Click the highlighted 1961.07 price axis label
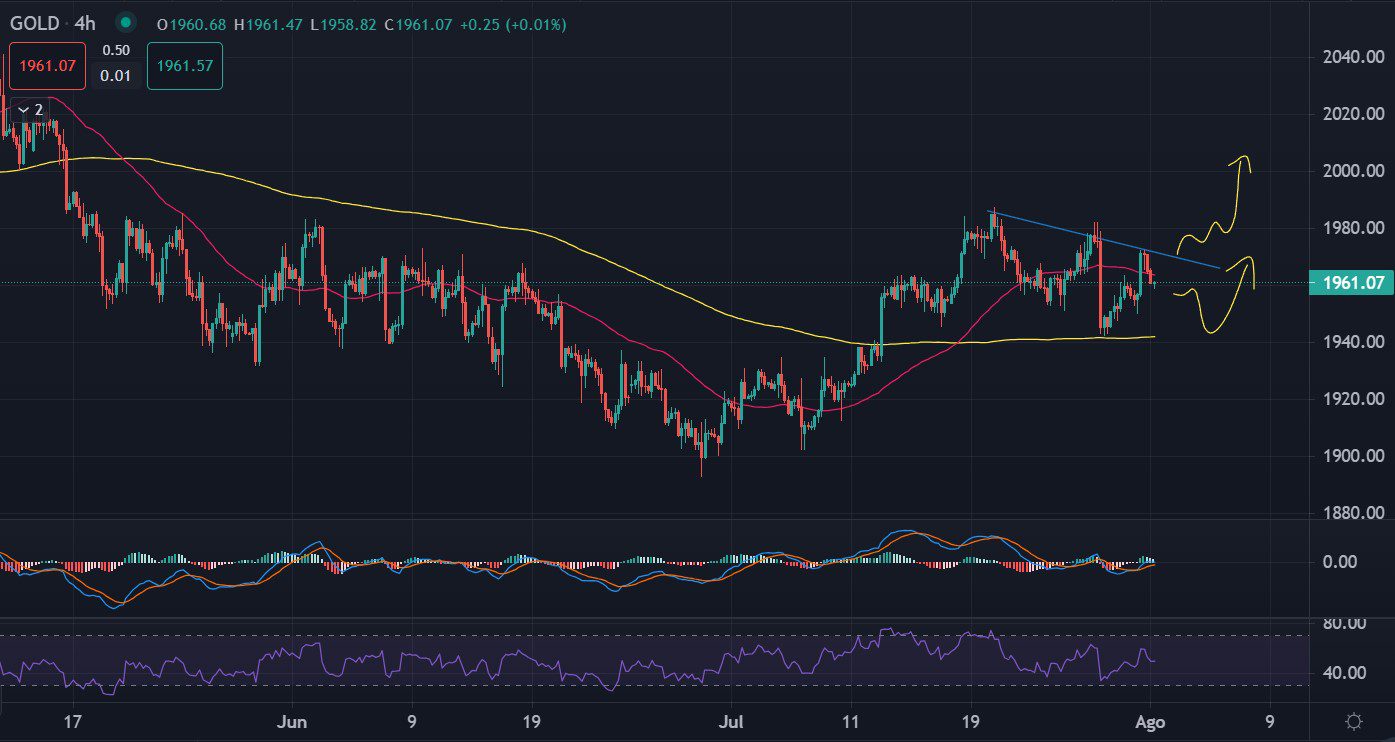This screenshot has height=742, width=1395. pyautogui.click(x=1352, y=283)
